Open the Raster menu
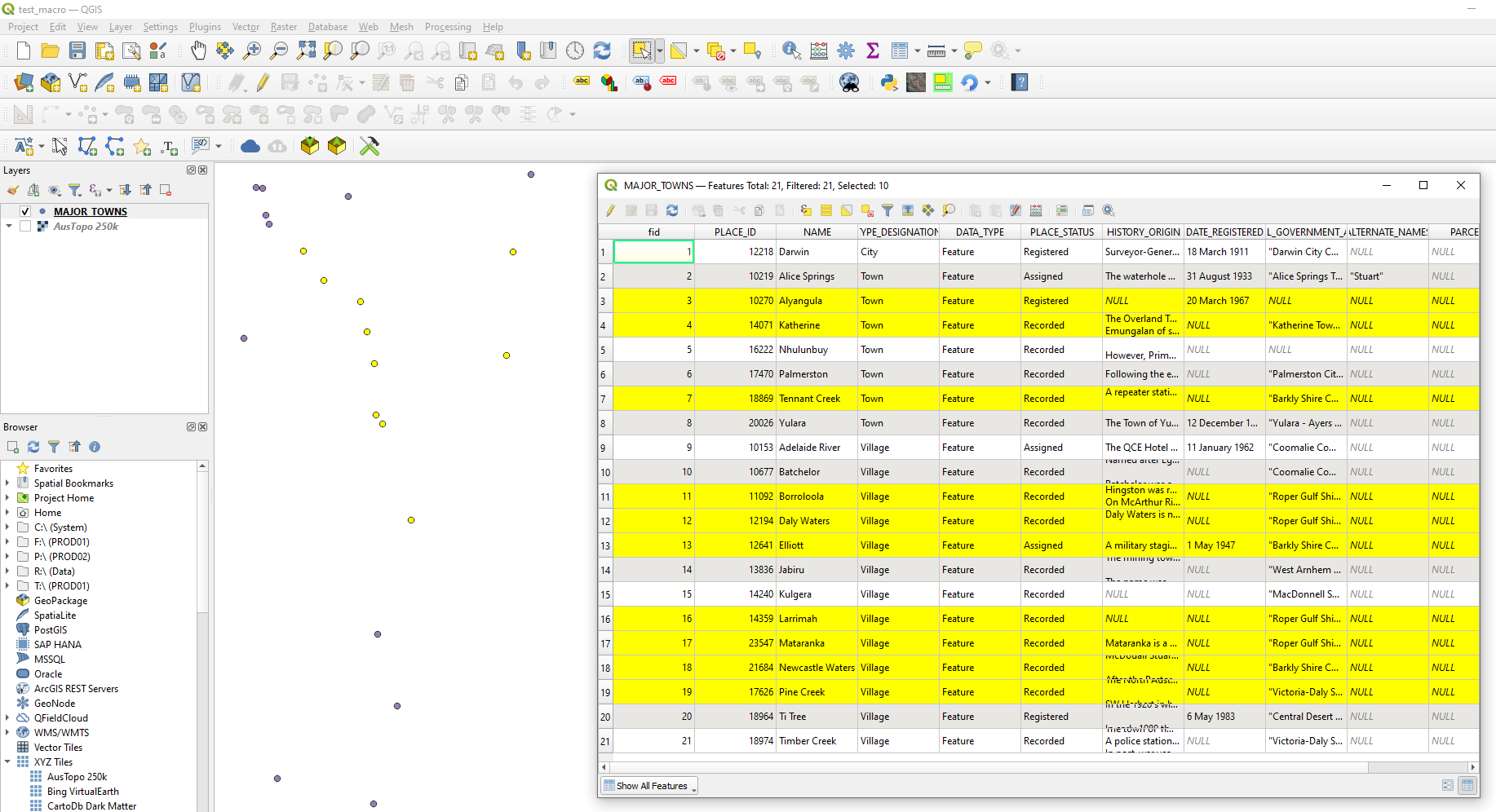1496x812 pixels. (284, 27)
